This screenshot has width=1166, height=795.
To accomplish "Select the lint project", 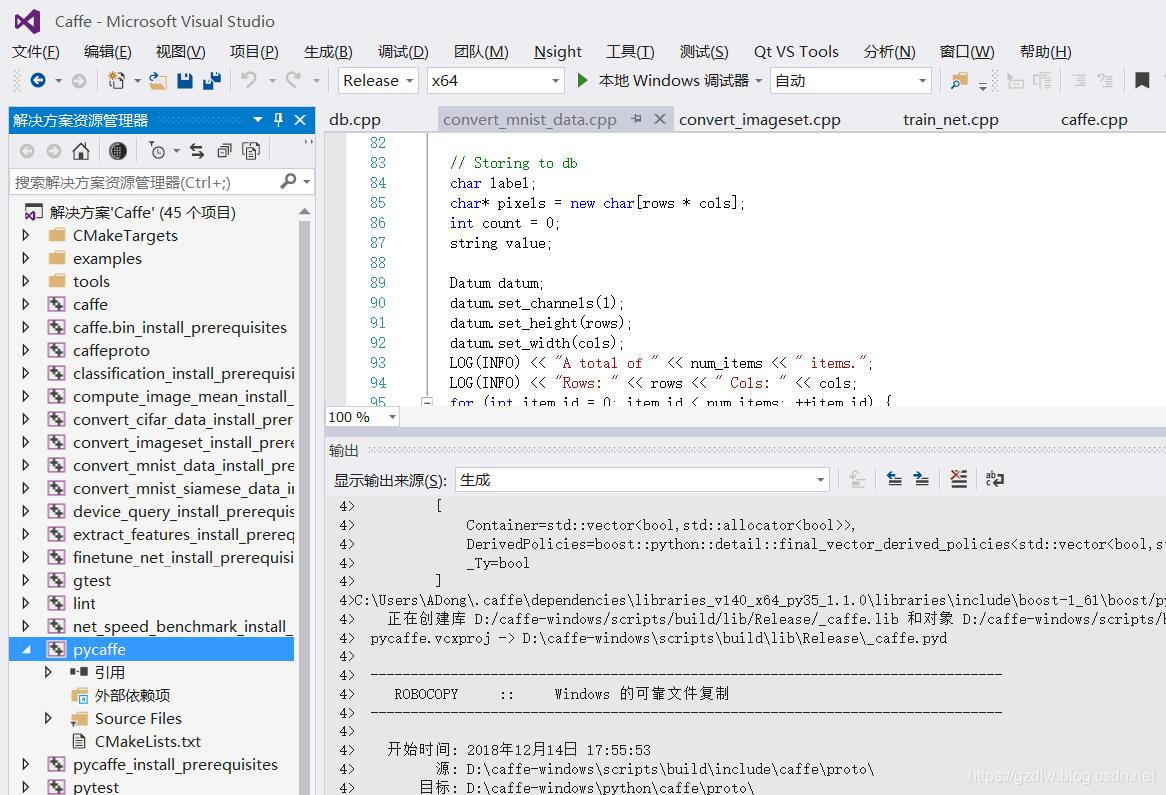I will (84, 604).
